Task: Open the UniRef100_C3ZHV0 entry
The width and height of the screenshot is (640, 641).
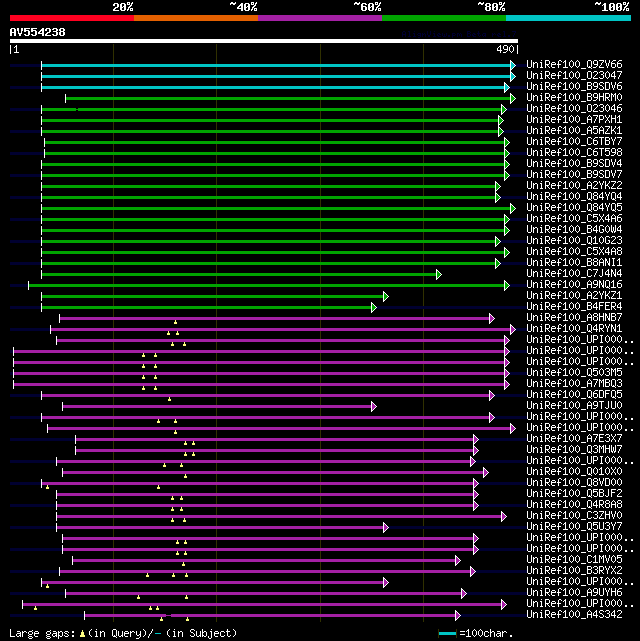Action: 574,516
